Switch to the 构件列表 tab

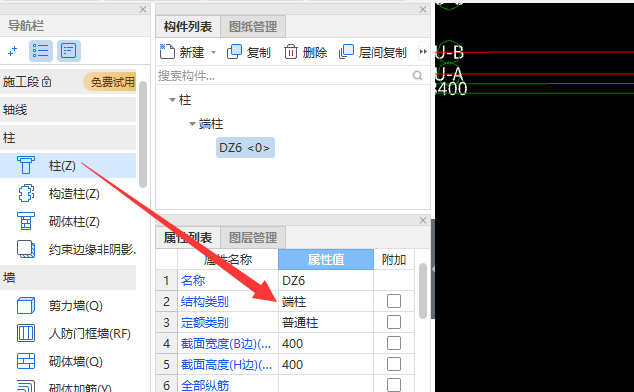pyautogui.click(x=188, y=27)
